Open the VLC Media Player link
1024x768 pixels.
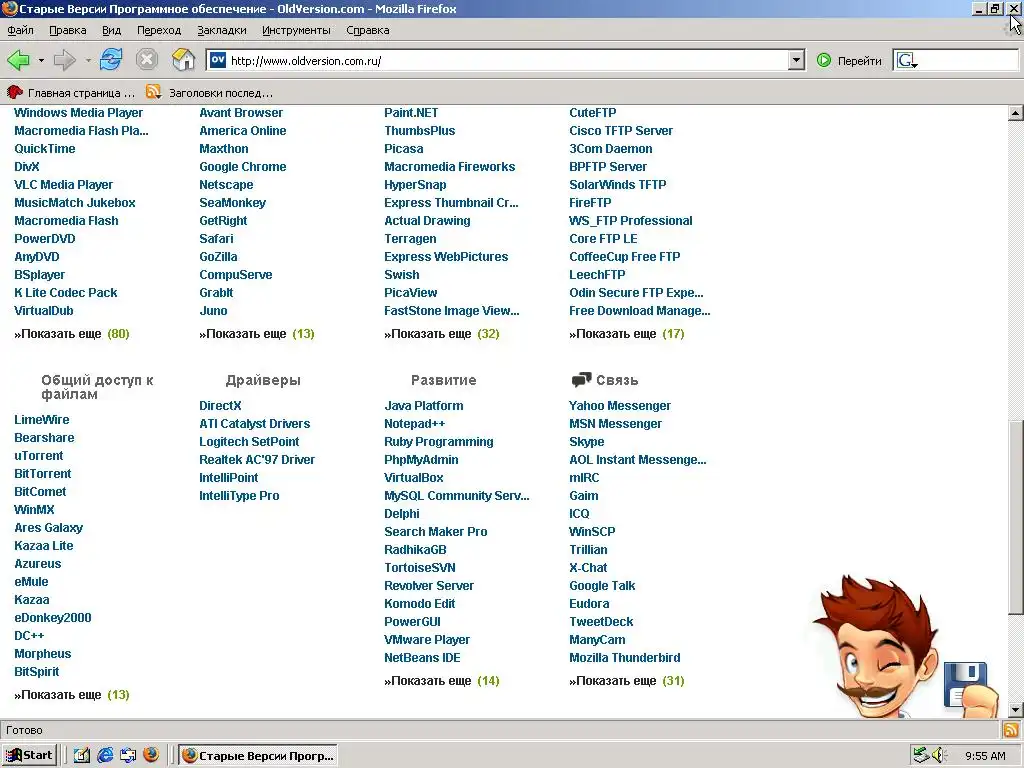coord(63,185)
